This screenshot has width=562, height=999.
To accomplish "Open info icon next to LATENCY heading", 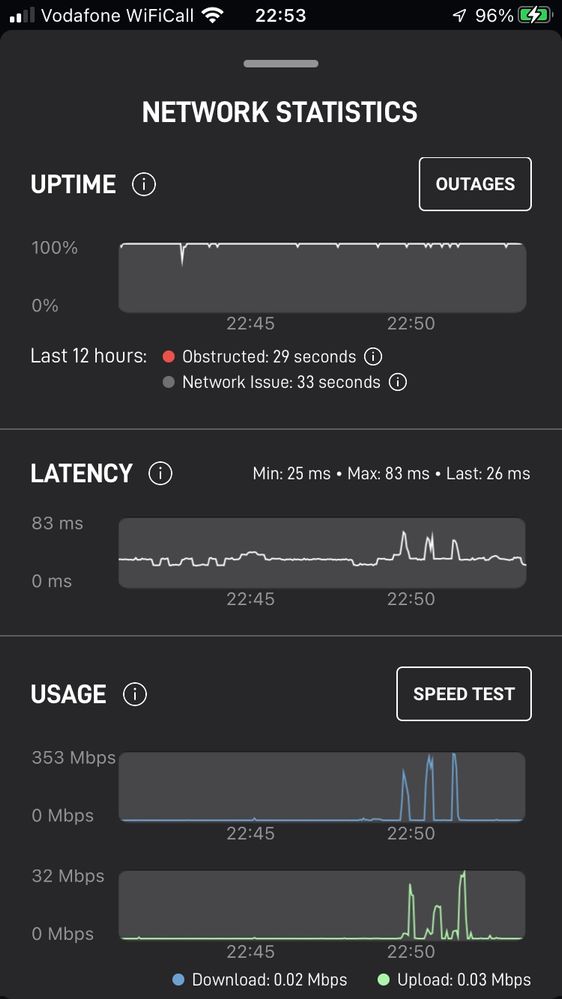I will click(160, 473).
